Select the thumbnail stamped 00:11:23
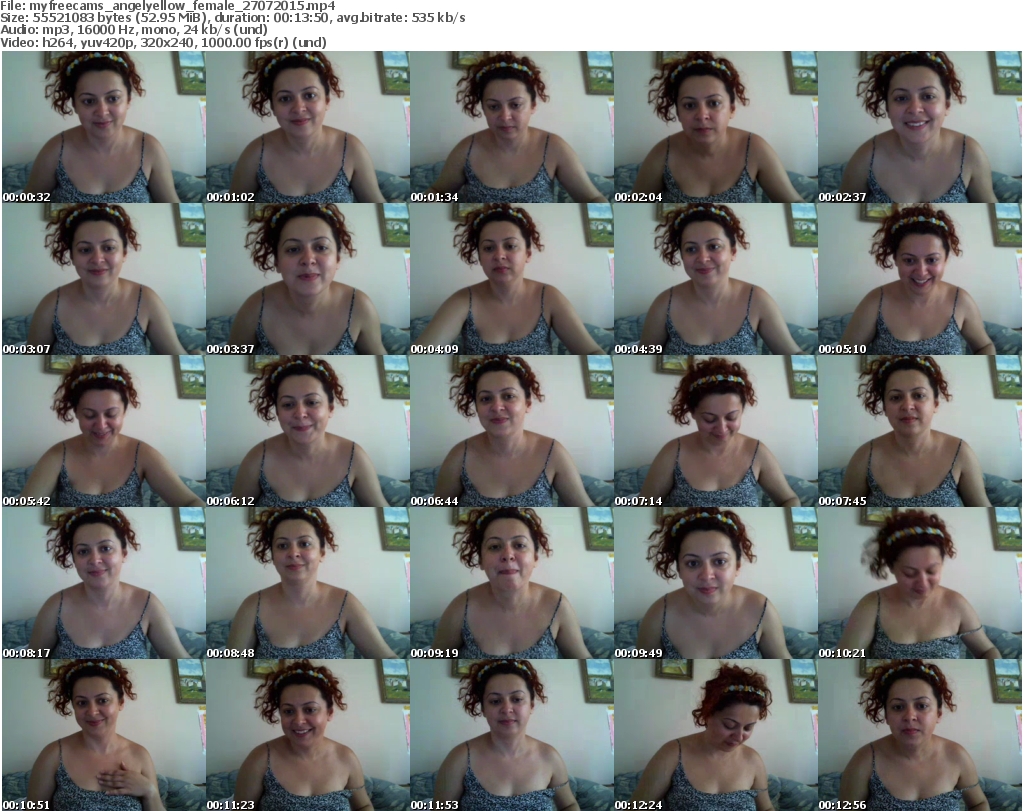This screenshot has width=1024, height=811. [308, 735]
